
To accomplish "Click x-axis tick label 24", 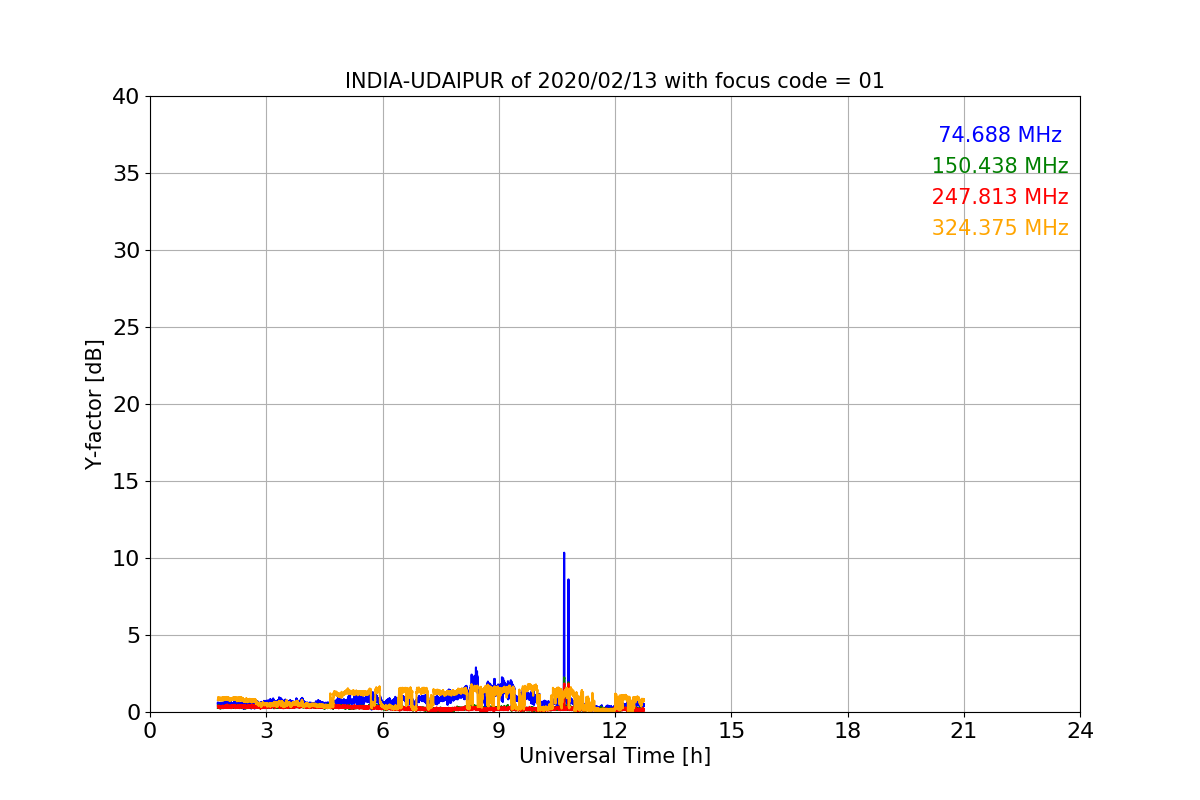I will point(1080,731).
